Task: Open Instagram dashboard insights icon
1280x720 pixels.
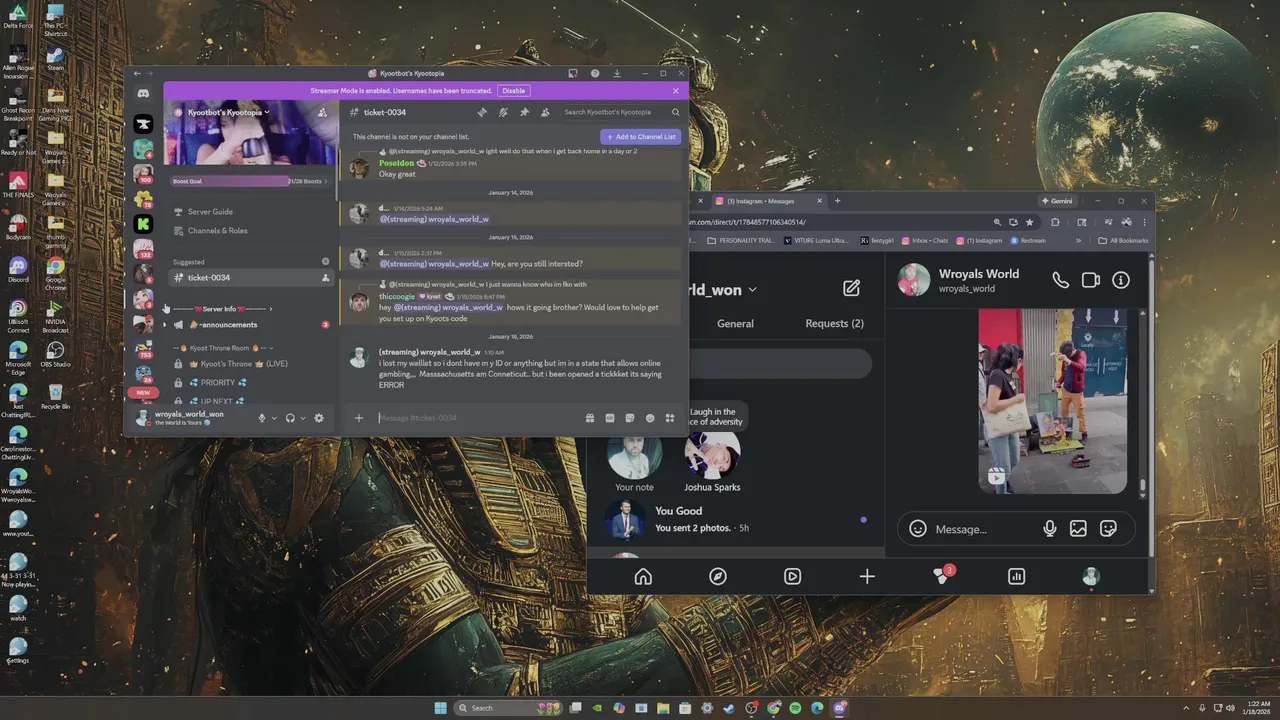Action: [1016, 576]
